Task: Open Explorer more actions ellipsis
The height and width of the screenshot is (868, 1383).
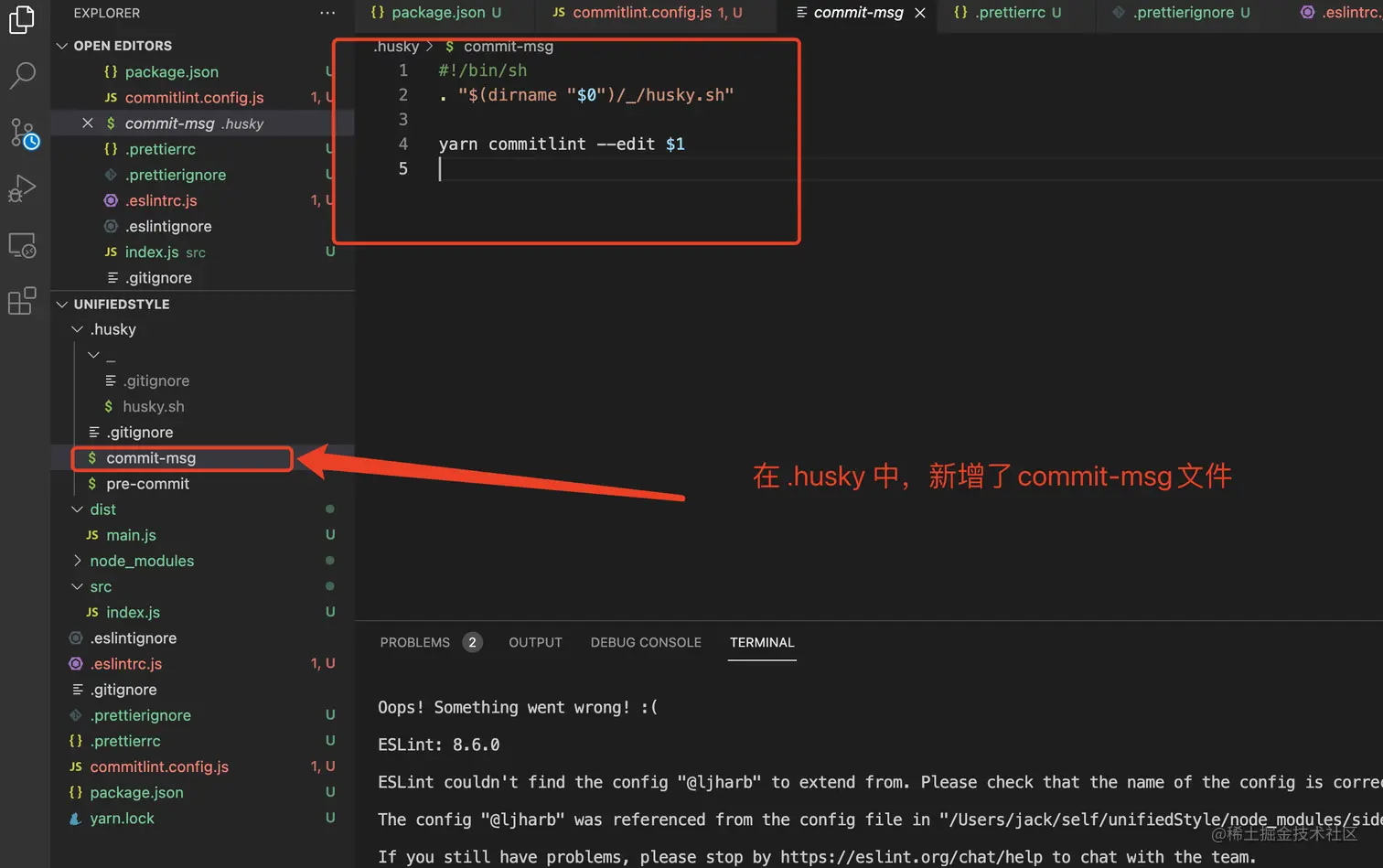Action: click(x=327, y=13)
